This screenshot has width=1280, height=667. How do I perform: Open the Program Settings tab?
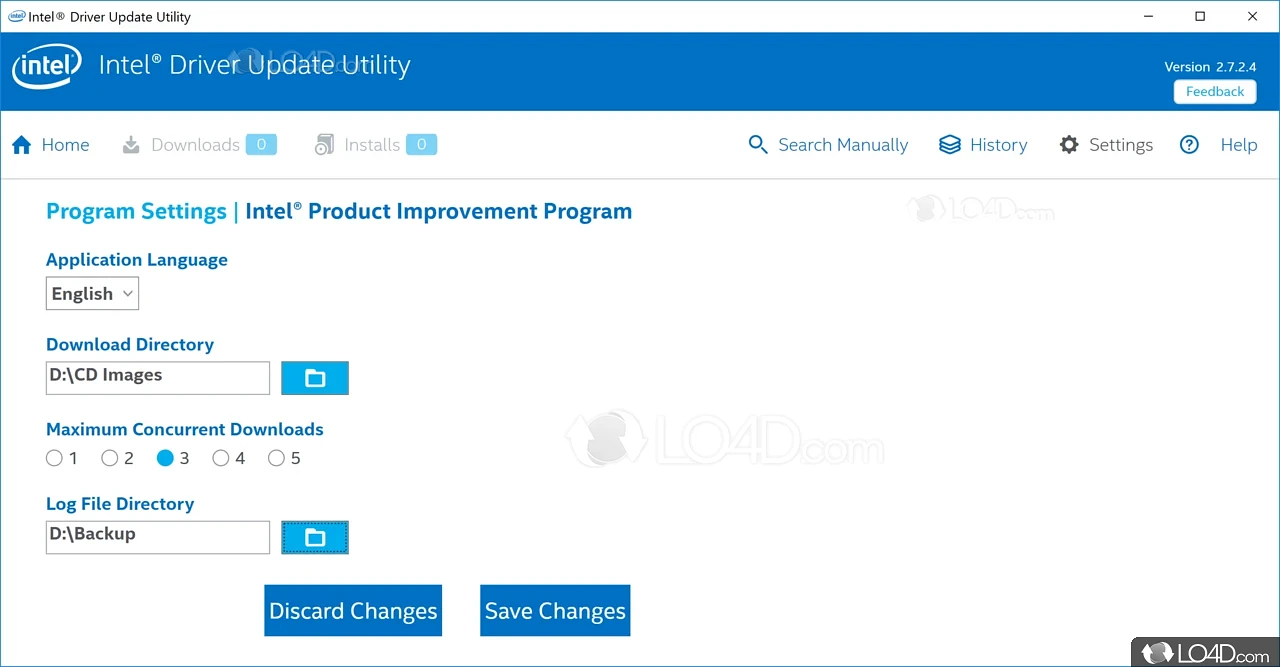click(x=136, y=211)
